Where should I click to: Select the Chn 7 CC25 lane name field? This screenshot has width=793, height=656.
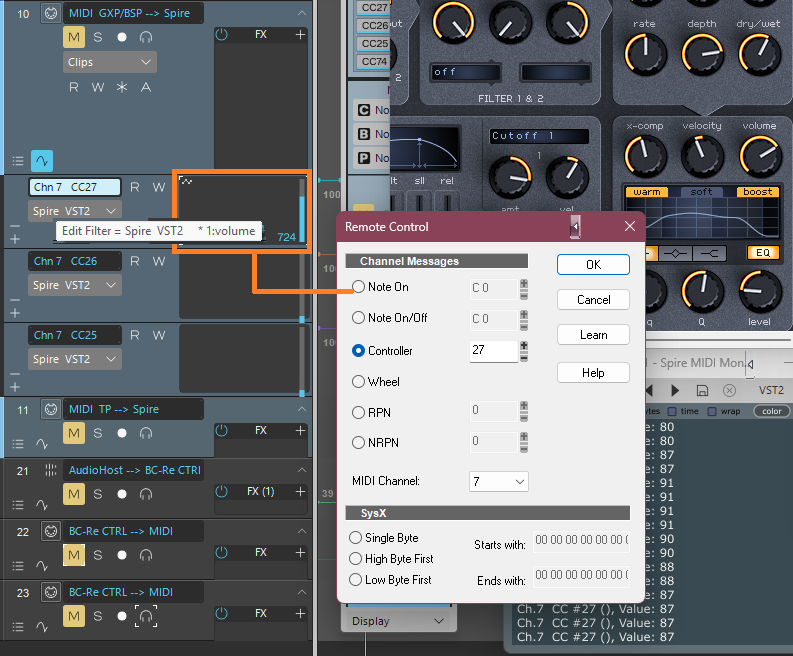pos(75,335)
